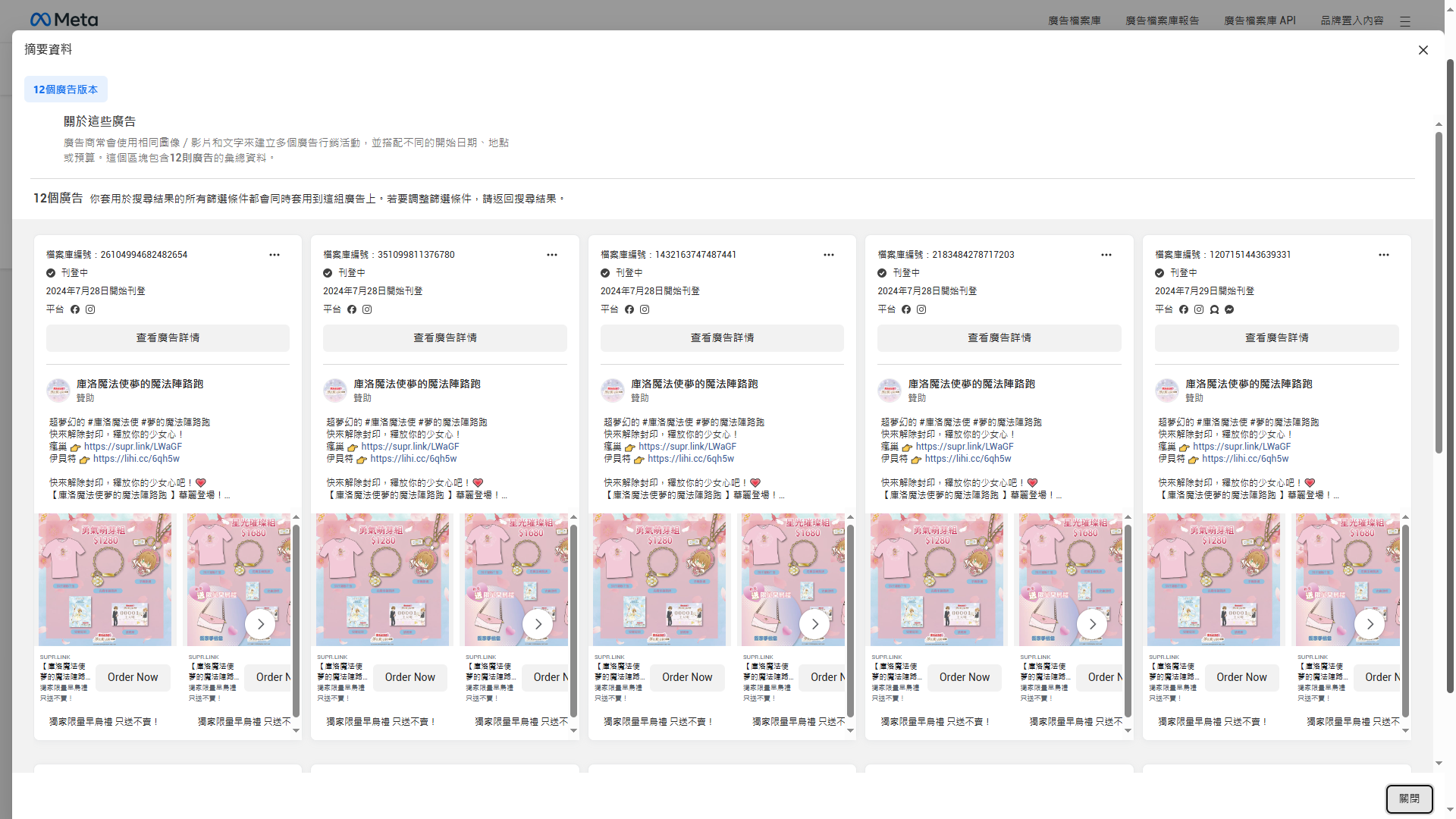Viewport: 1456px width, 819px height.
Task: Click dialog scrollbar down arrow
Action: coord(1439,764)
